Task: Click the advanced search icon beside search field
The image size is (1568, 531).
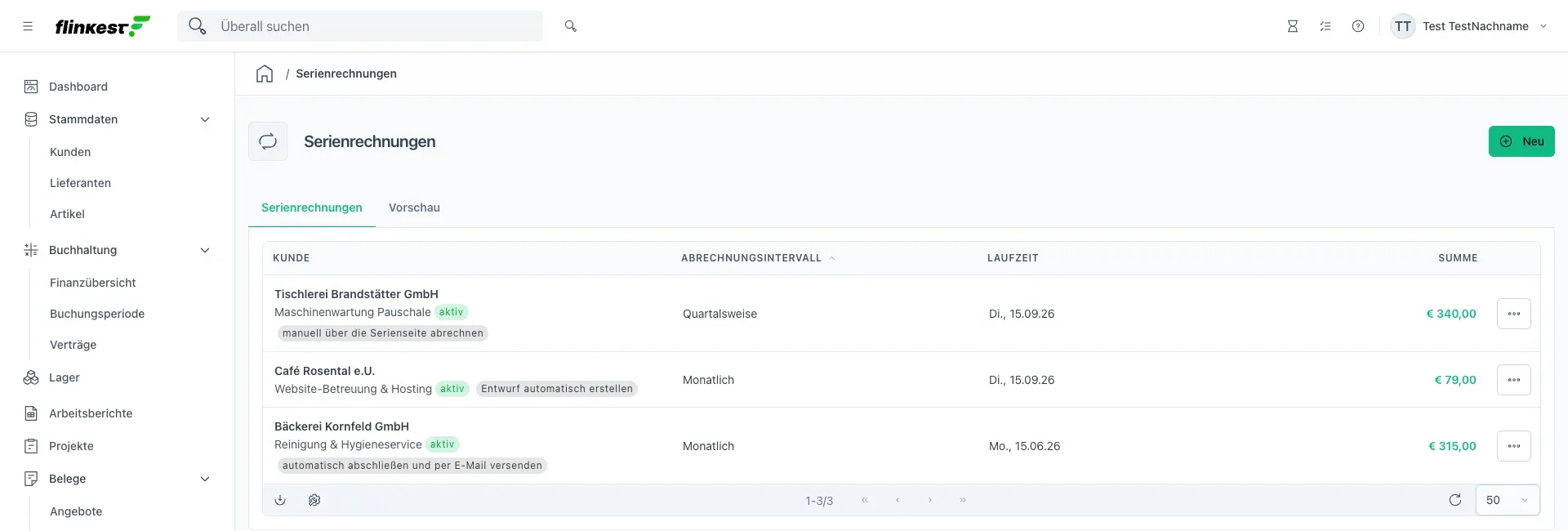Action: pos(571,26)
